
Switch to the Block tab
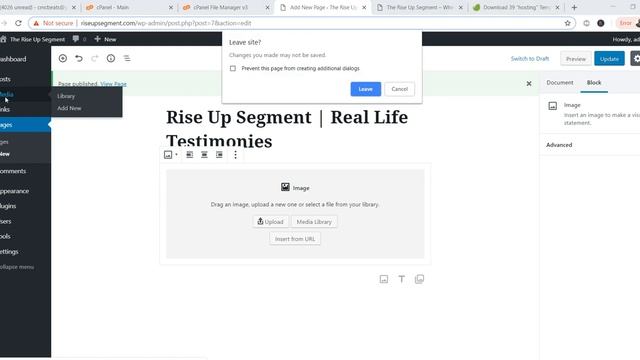[594, 82]
